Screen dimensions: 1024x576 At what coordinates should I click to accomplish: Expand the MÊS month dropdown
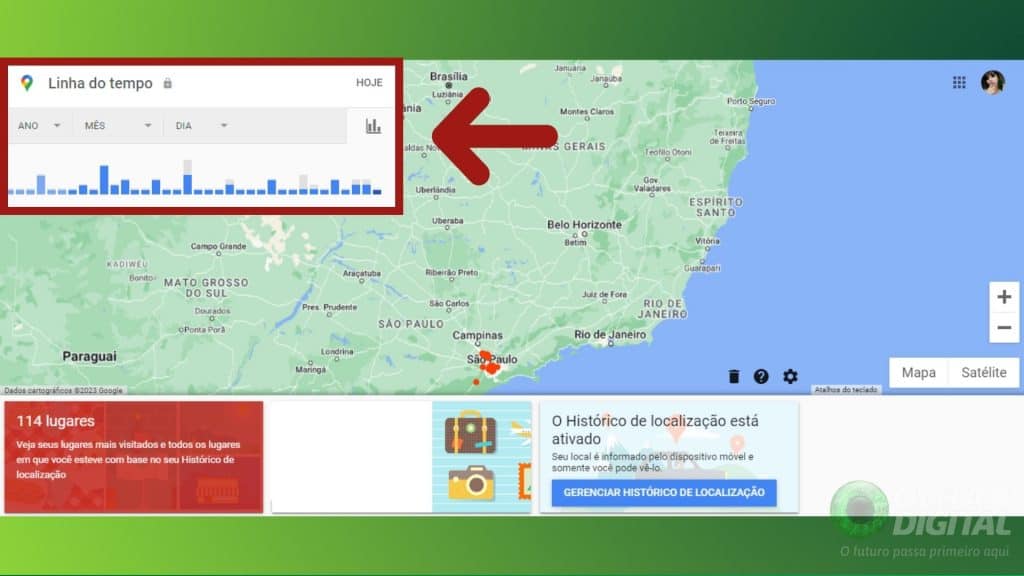pyautogui.click(x=118, y=125)
